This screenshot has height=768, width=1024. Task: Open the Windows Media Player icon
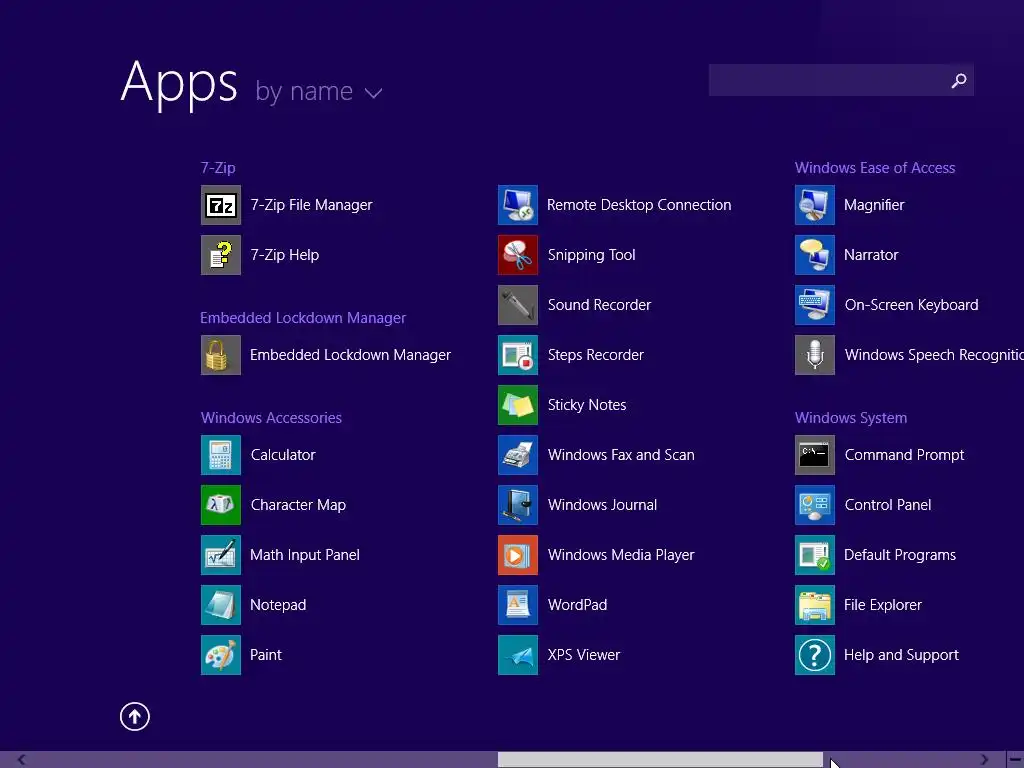[x=518, y=554]
